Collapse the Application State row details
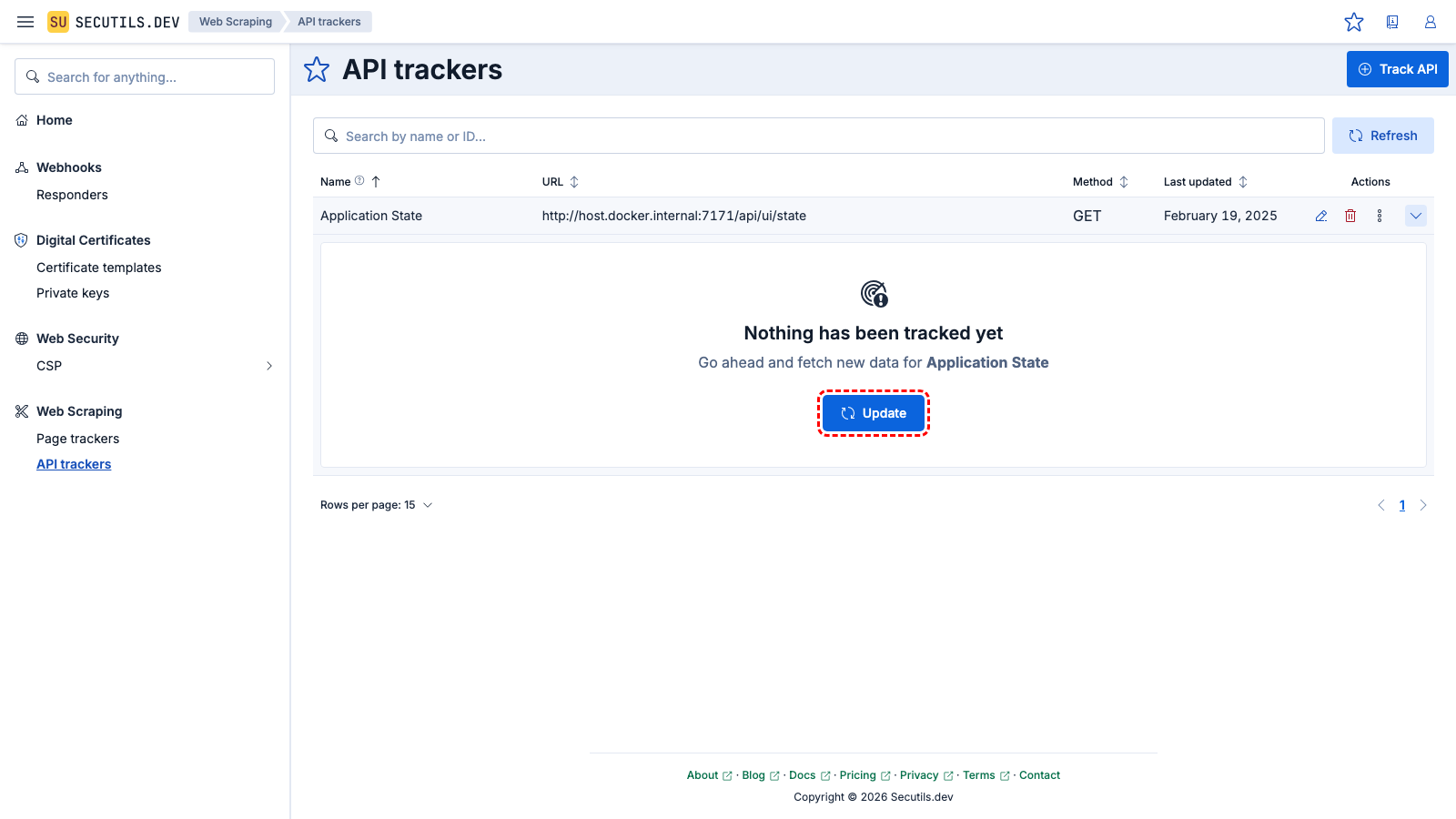This screenshot has height=819, width=1456. click(x=1416, y=216)
